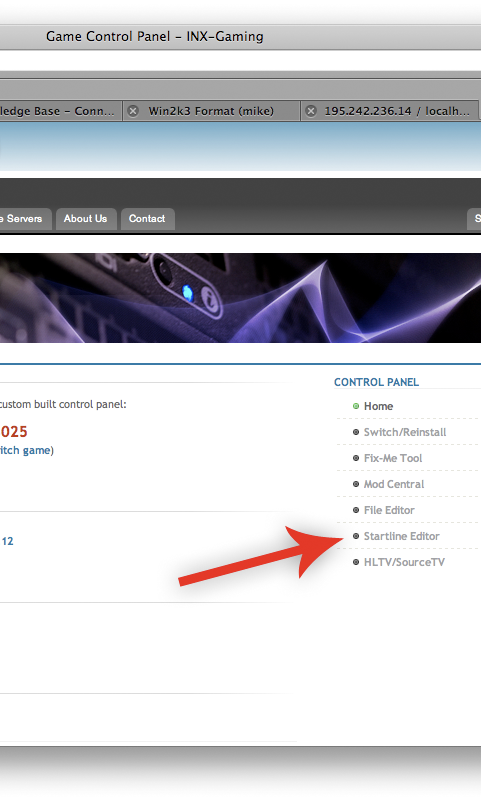Screen dimensions: 481x801
Task: Close the 195.242.236.14 / localhost tab
Action: (311, 111)
